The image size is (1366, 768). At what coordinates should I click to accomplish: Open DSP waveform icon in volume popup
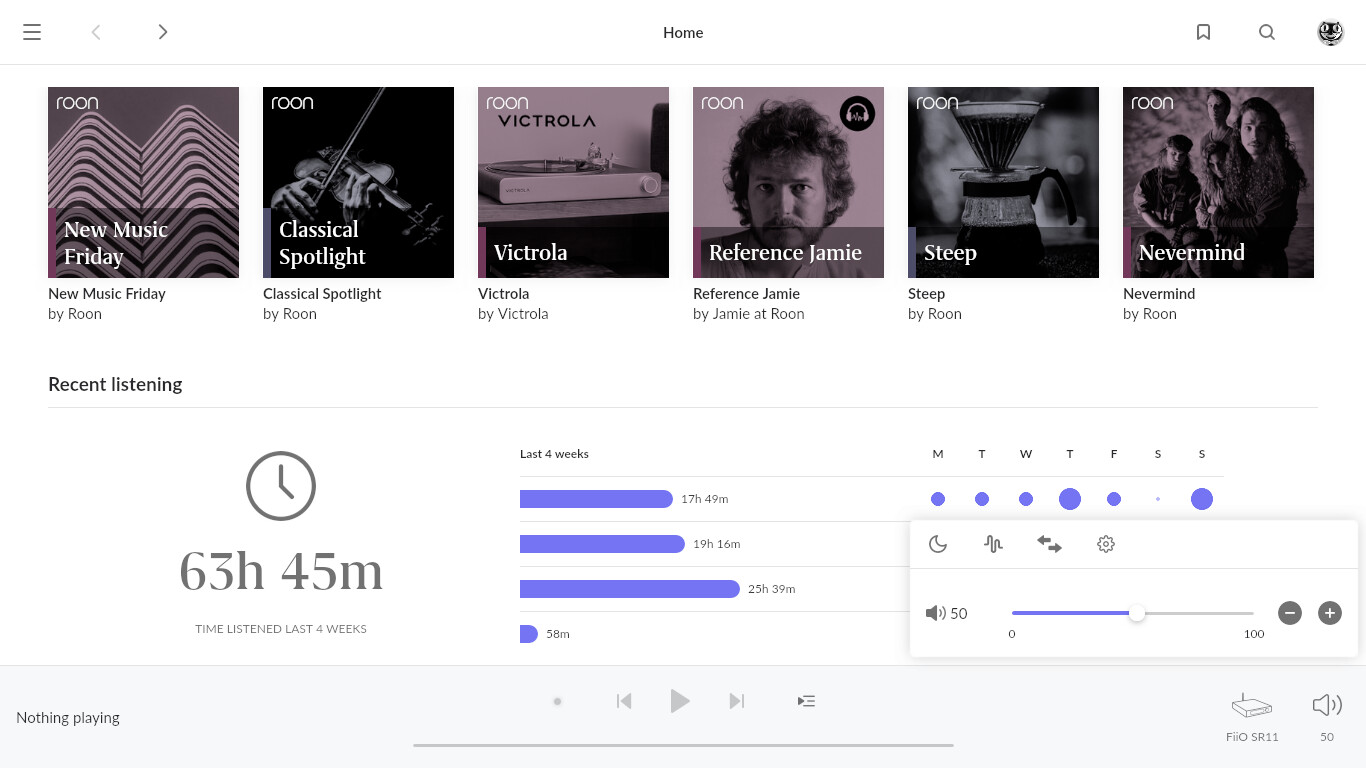(x=993, y=544)
